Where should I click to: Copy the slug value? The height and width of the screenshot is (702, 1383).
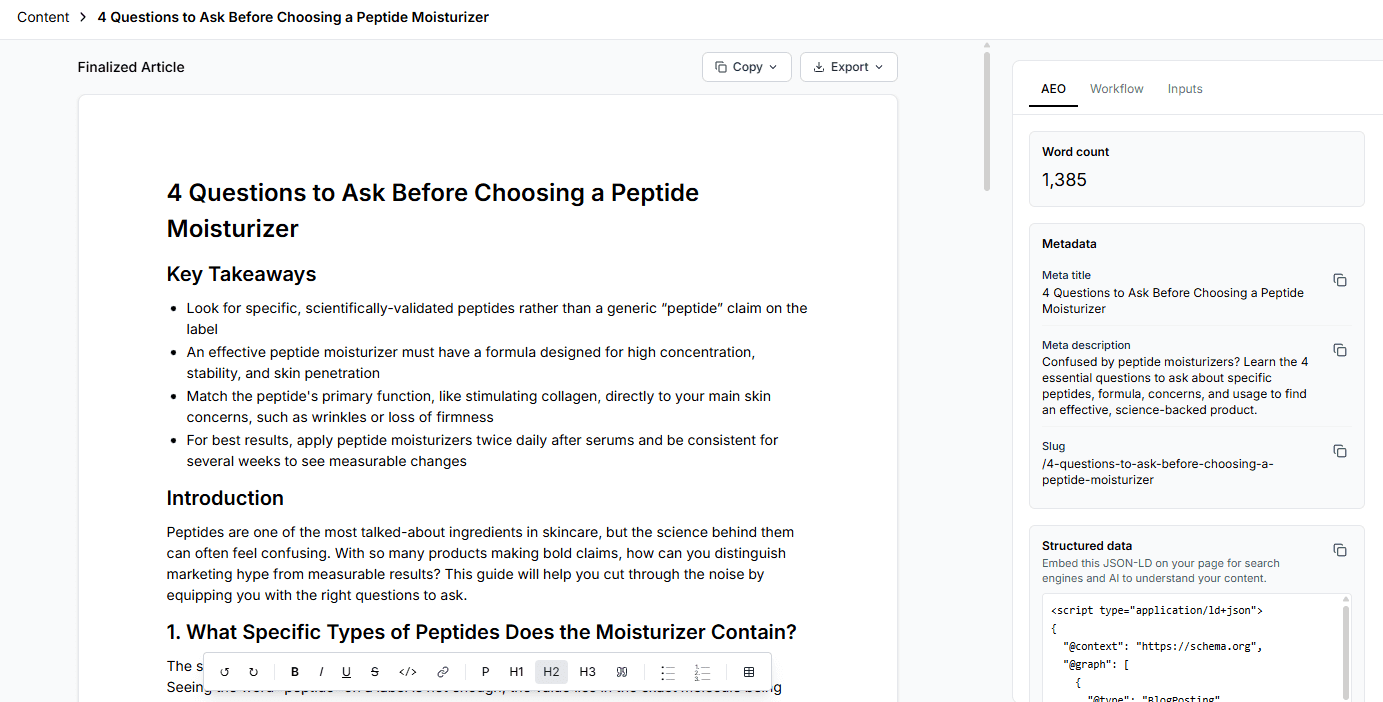click(1340, 452)
